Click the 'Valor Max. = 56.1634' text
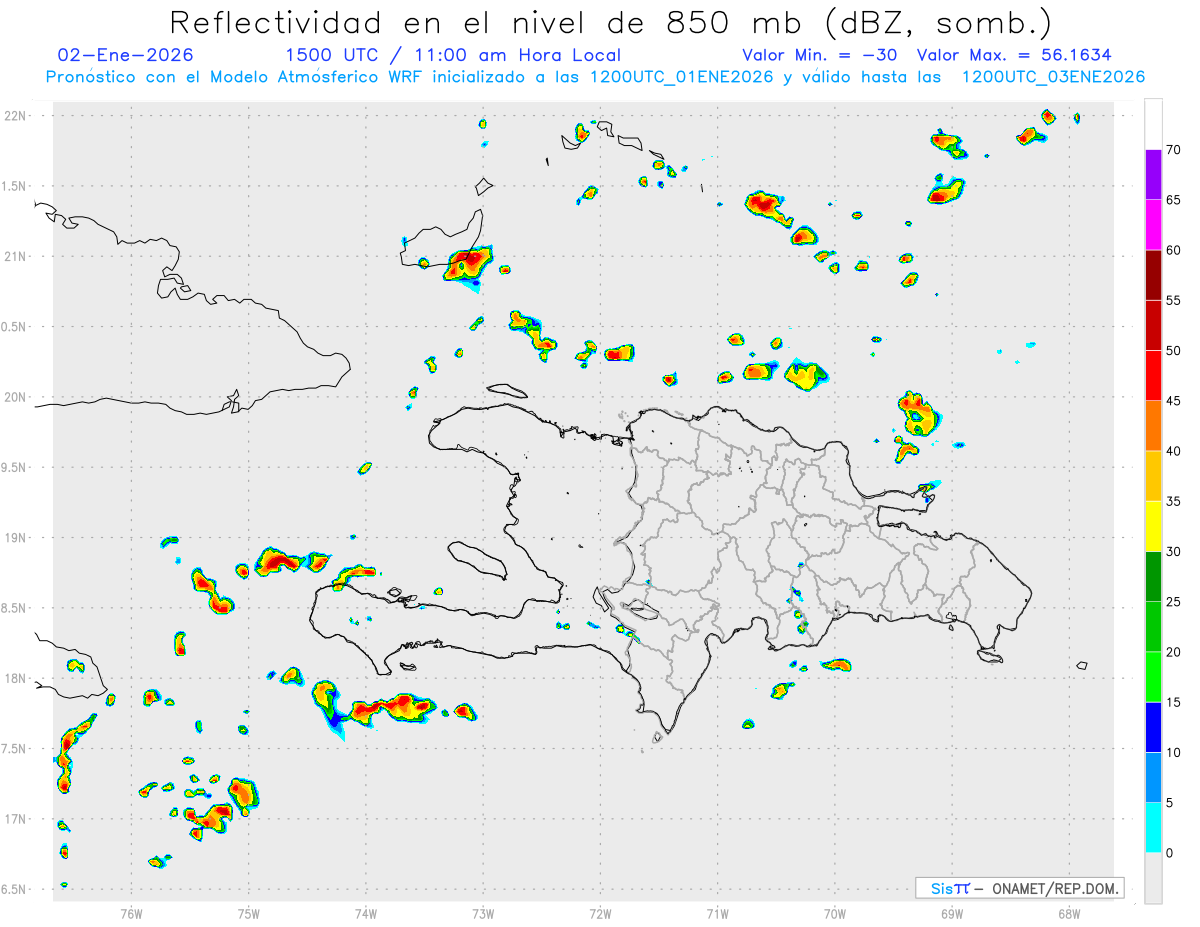The width and height of the screenshot is (1200, 927). pos(1013,55)
